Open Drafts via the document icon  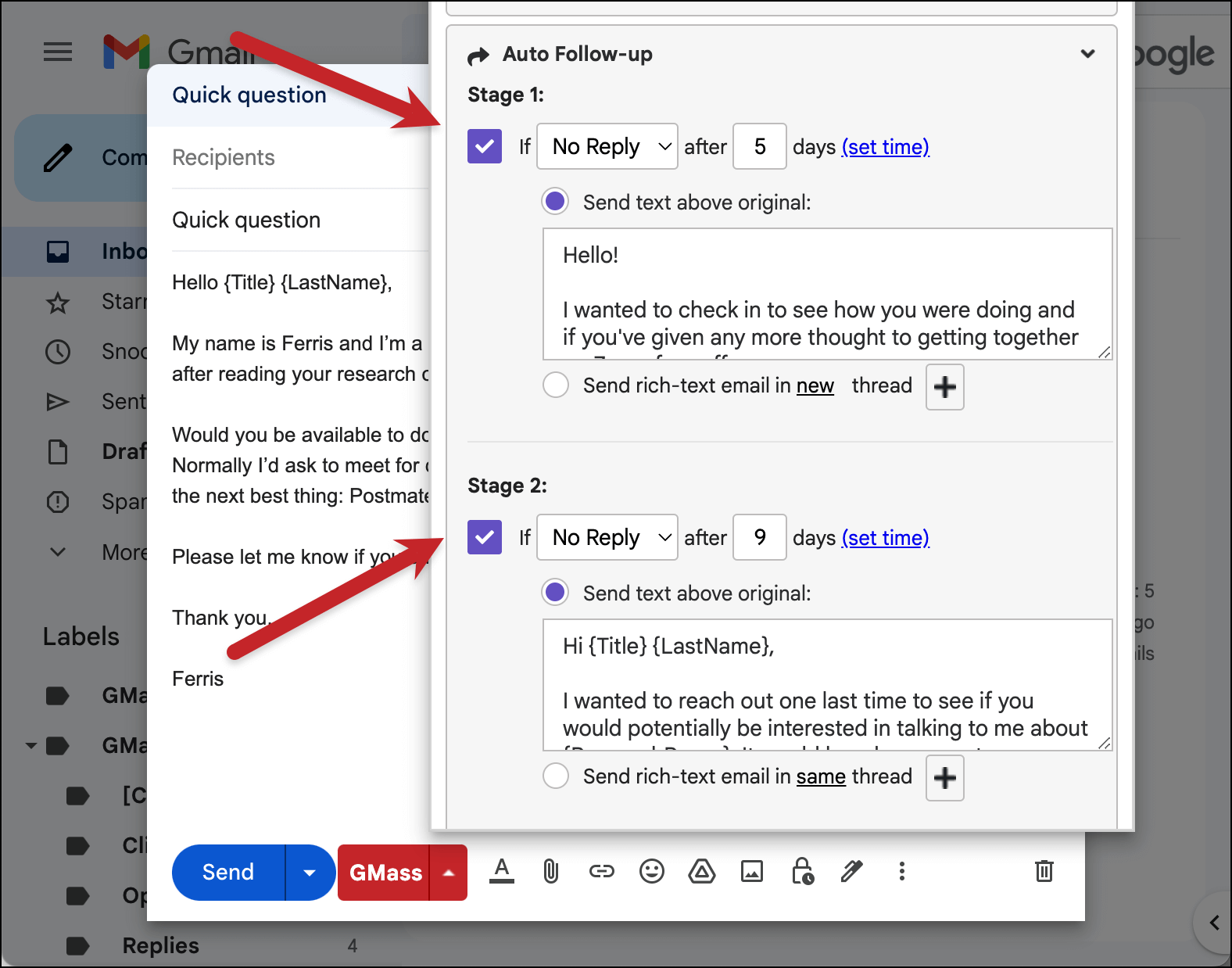58,452
